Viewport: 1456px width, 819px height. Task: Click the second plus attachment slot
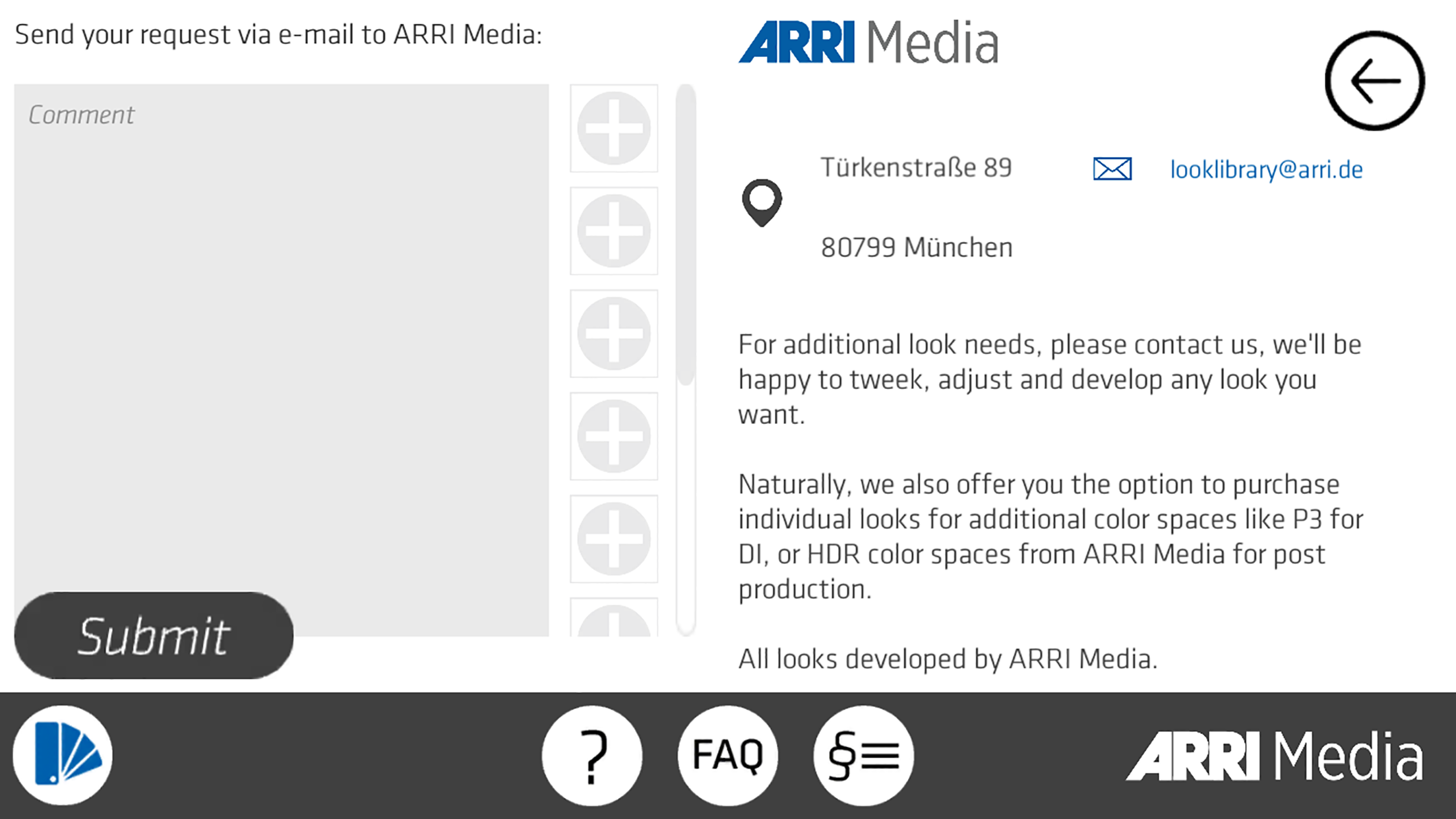click(x=614, y=231)
